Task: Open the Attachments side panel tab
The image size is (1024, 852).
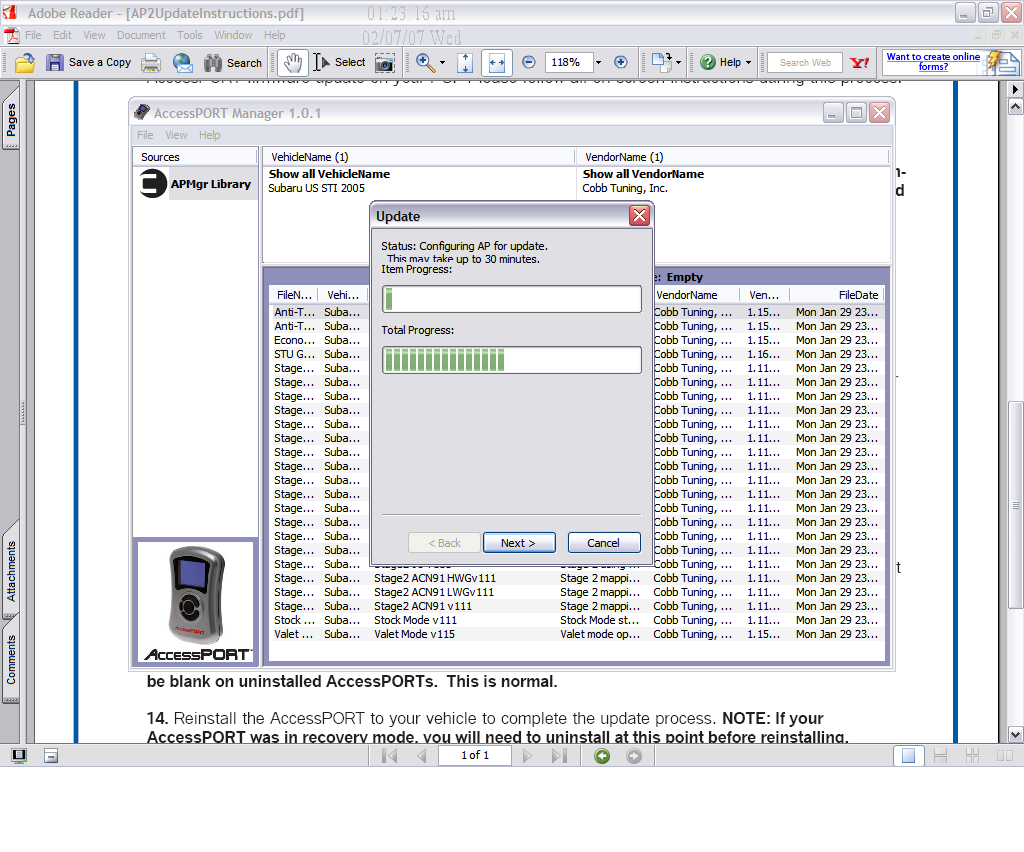Action: coord(10,571)
